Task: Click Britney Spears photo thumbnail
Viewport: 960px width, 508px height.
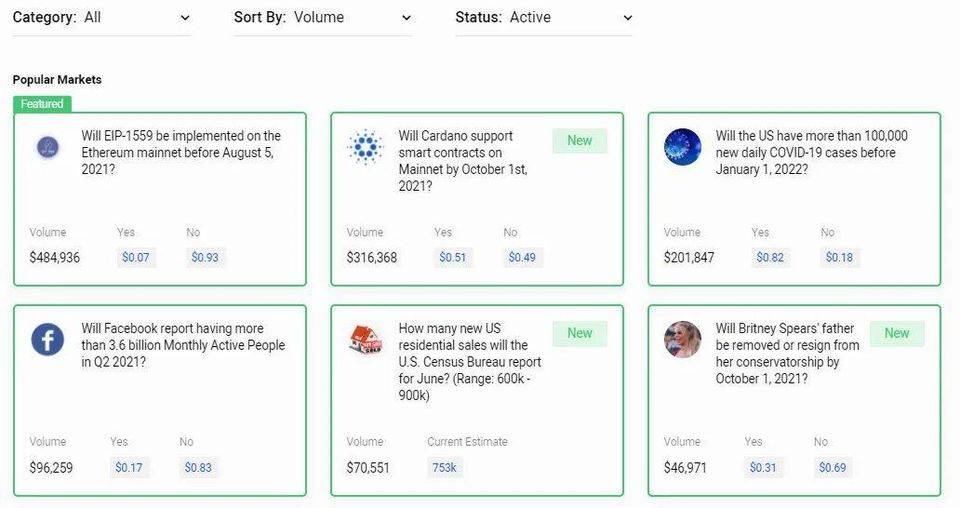Action: pyautogui.click(x=682, y=339)
